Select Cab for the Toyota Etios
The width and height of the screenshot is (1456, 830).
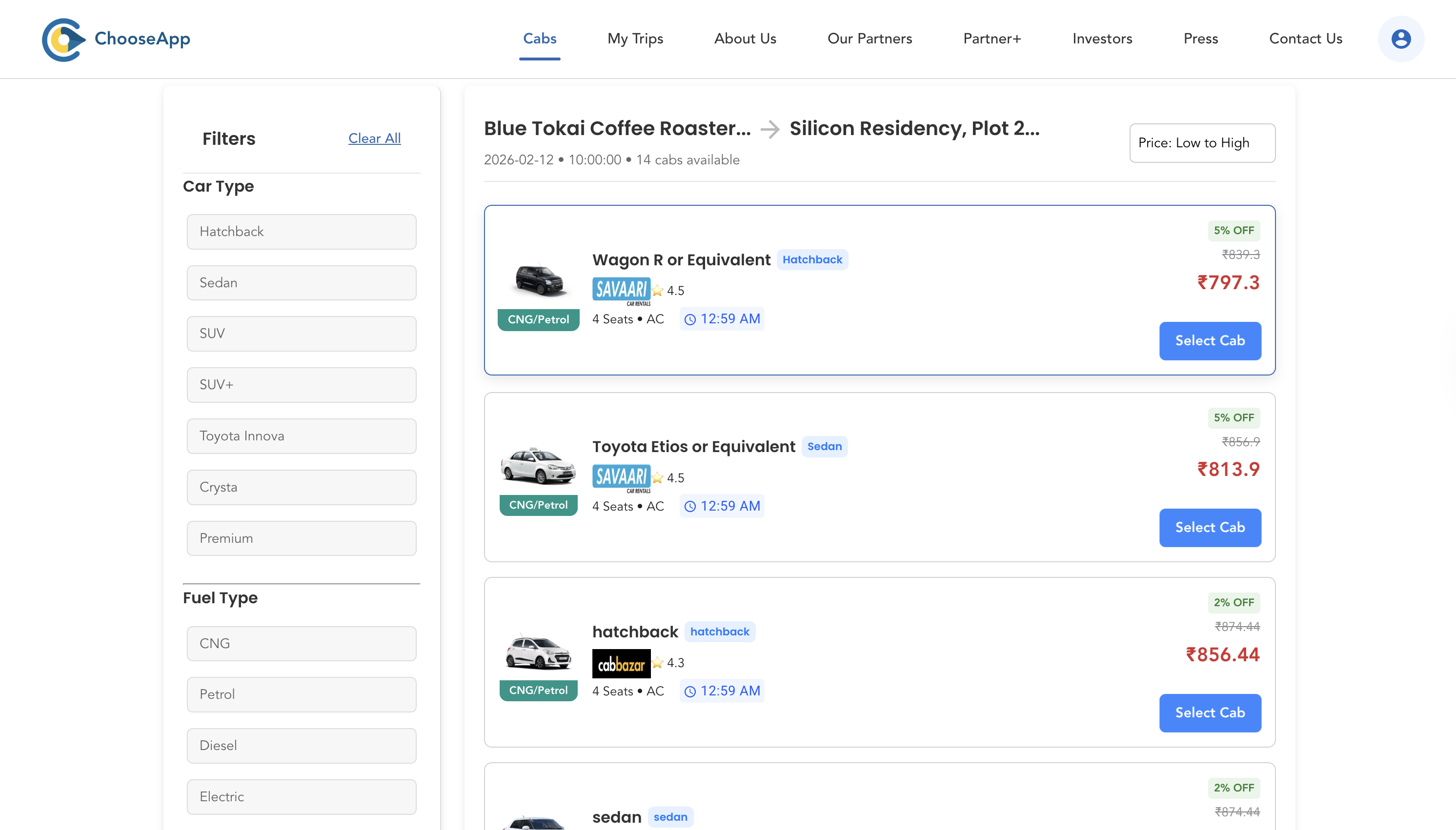click(1210, 527)
